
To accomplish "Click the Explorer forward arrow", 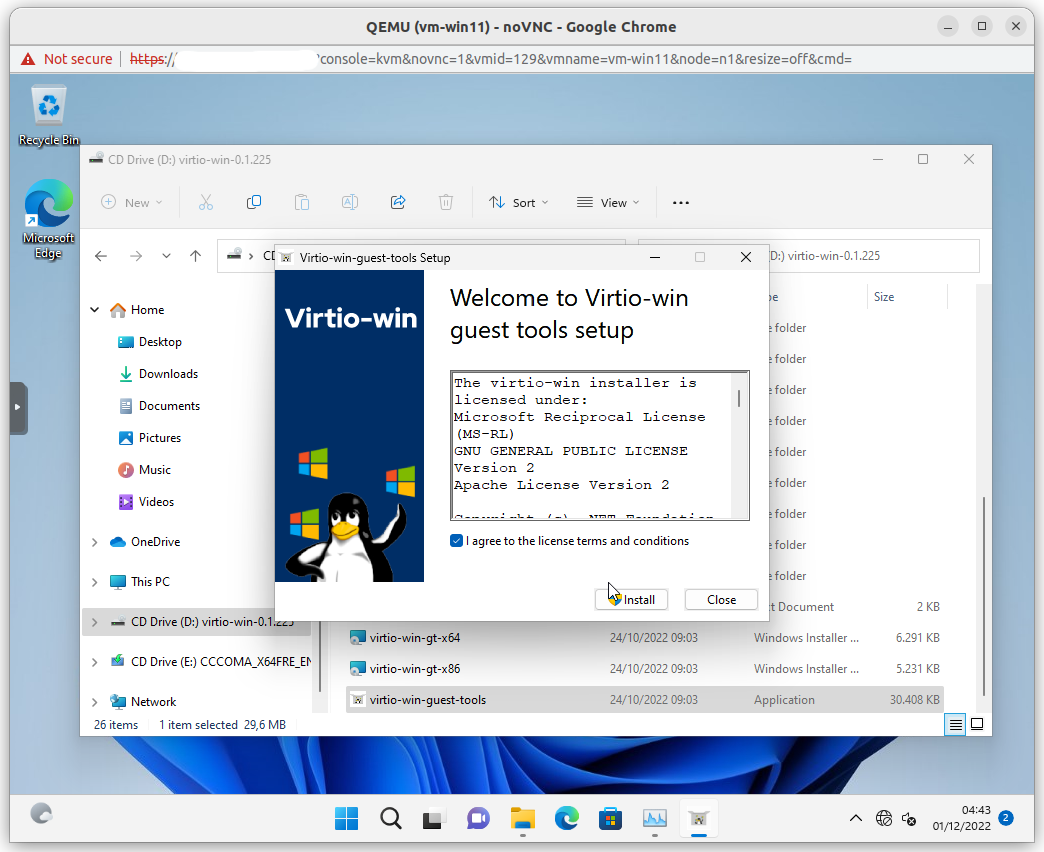I will pyautogui.click(x=136, y=256).
